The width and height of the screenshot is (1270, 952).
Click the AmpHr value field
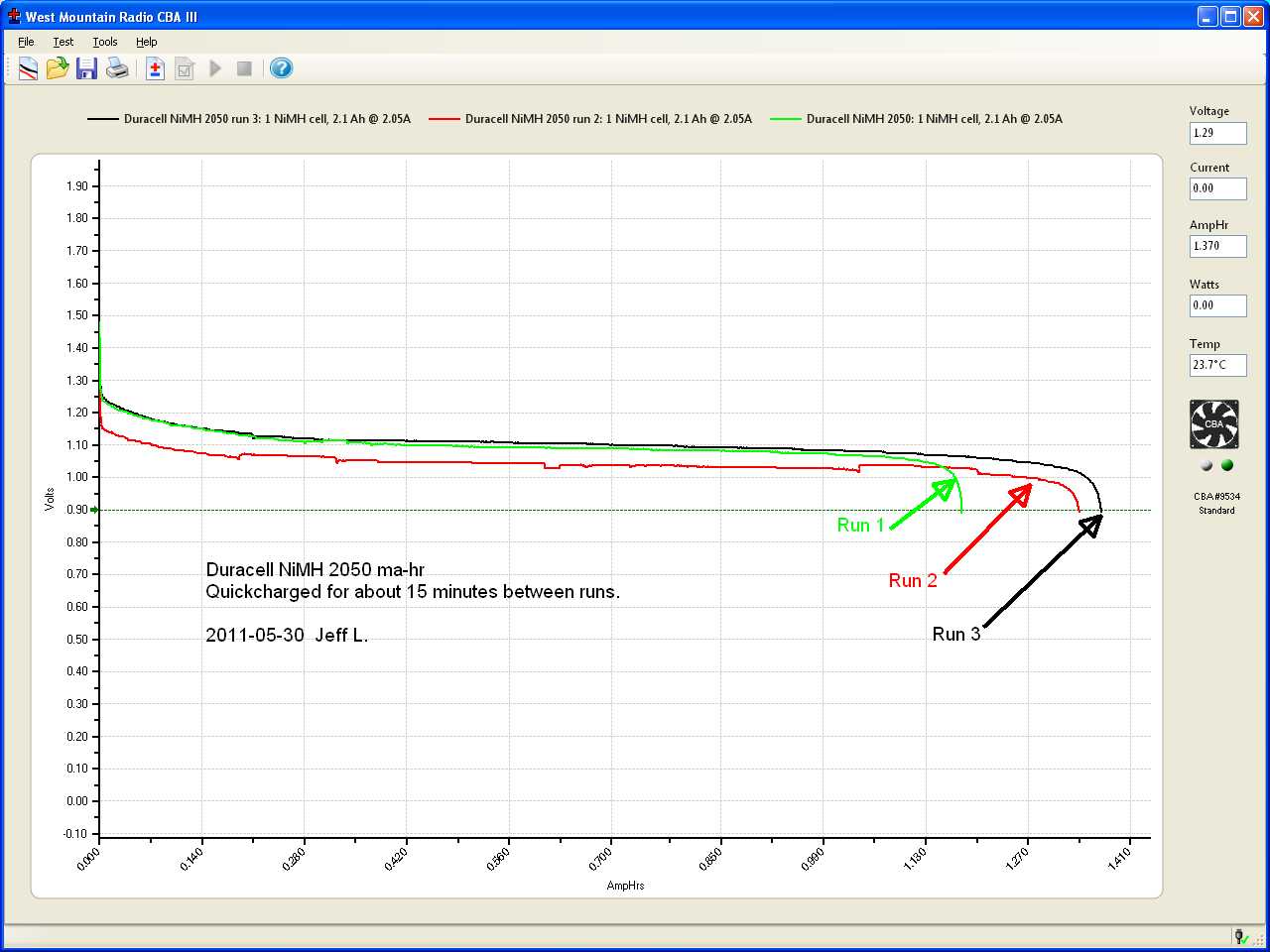pos(1217,246)
